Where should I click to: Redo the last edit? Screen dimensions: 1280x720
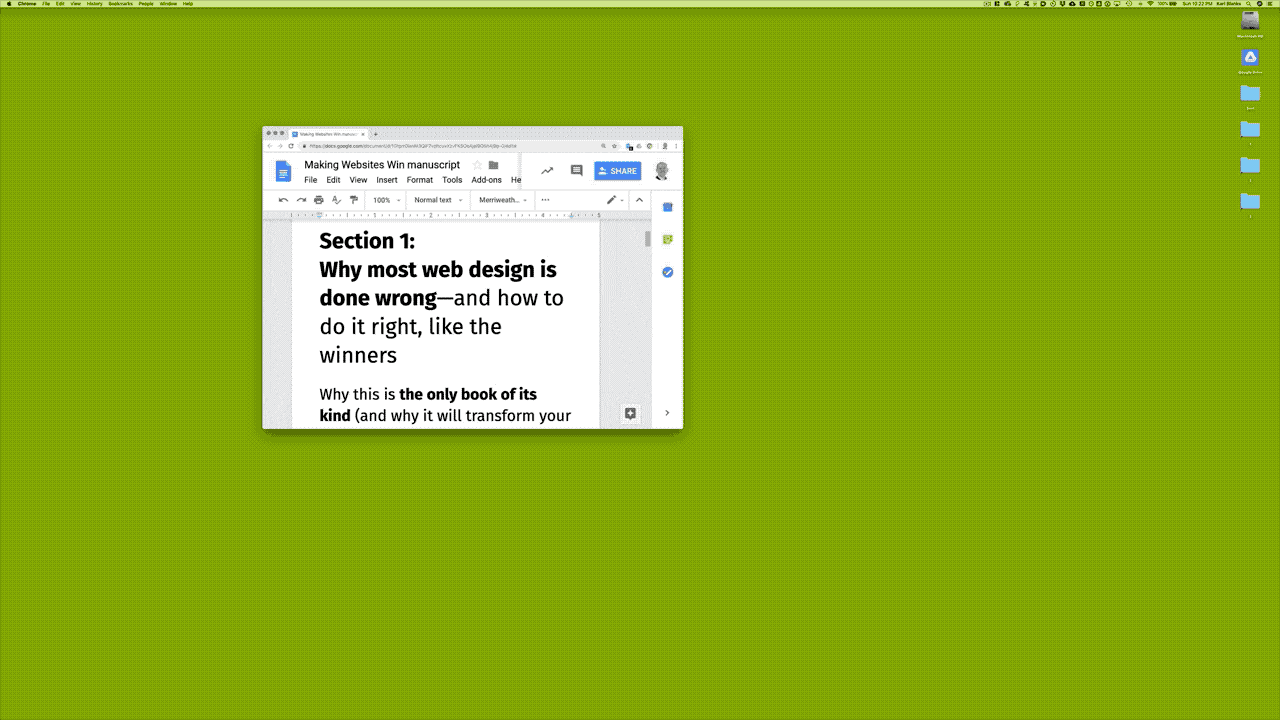[301, 200]
